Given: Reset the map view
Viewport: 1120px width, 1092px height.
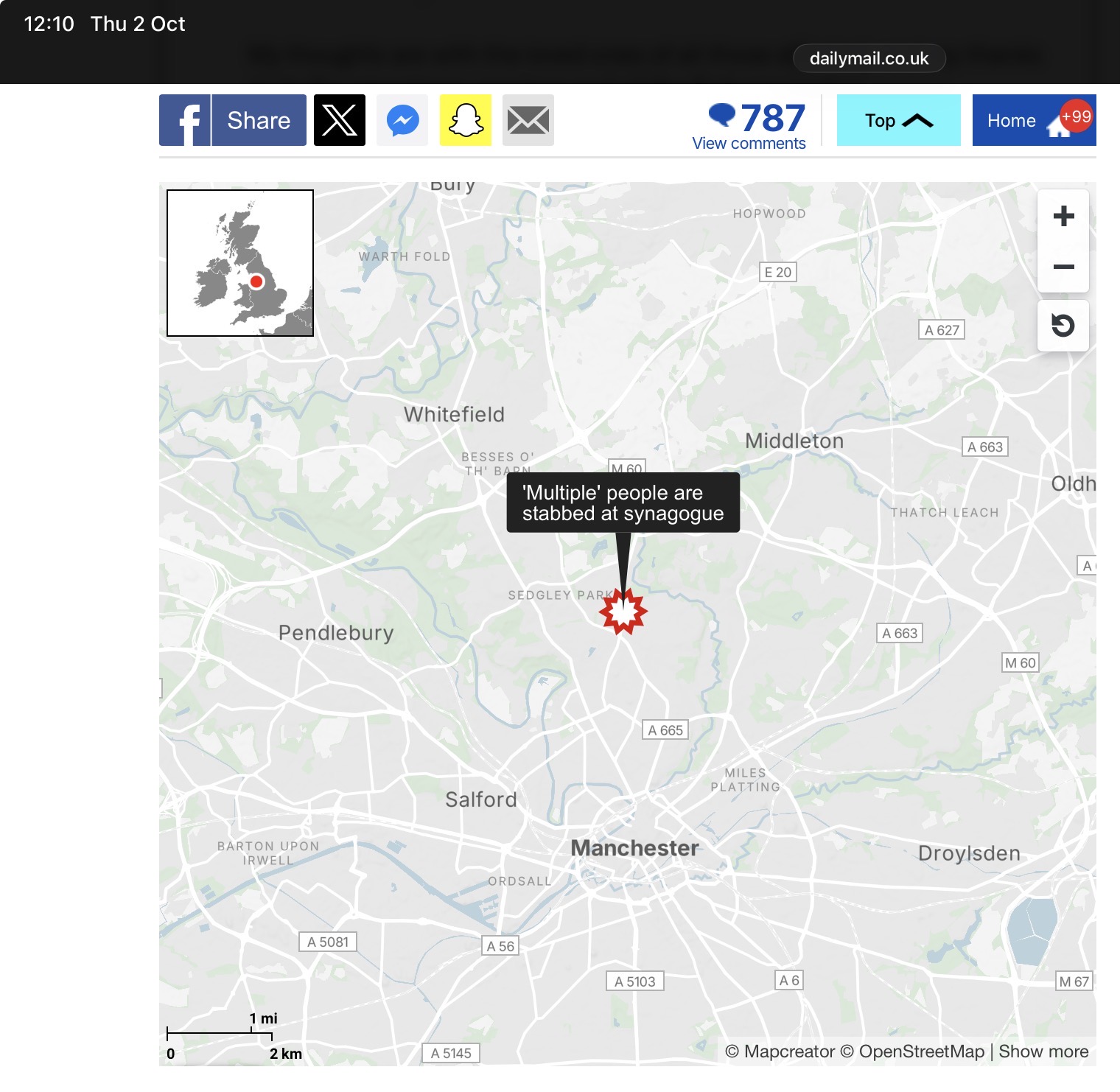Looking at the screenshot, I should (1063, 326).
